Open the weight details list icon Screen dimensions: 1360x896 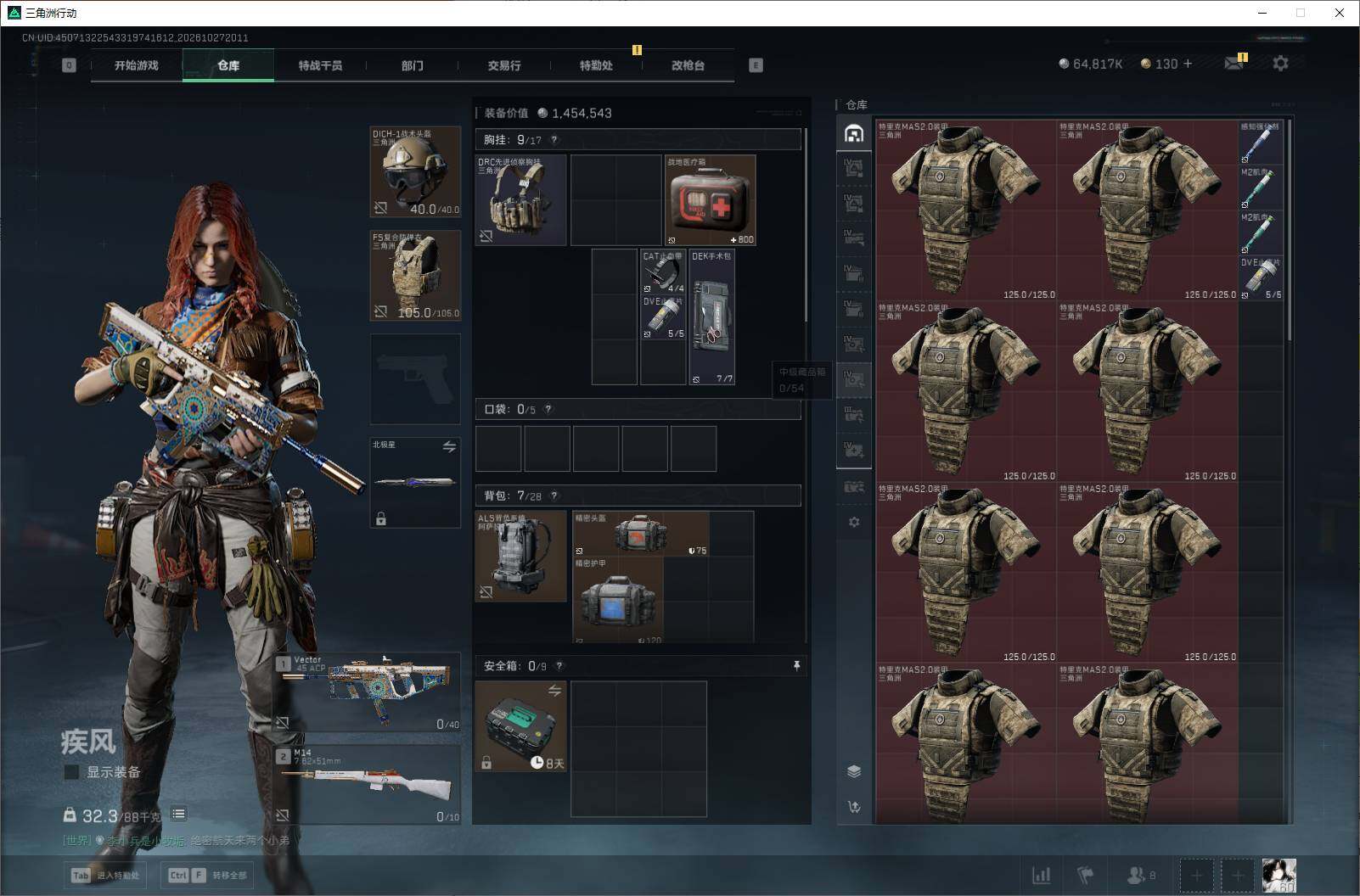pos(178,814)
